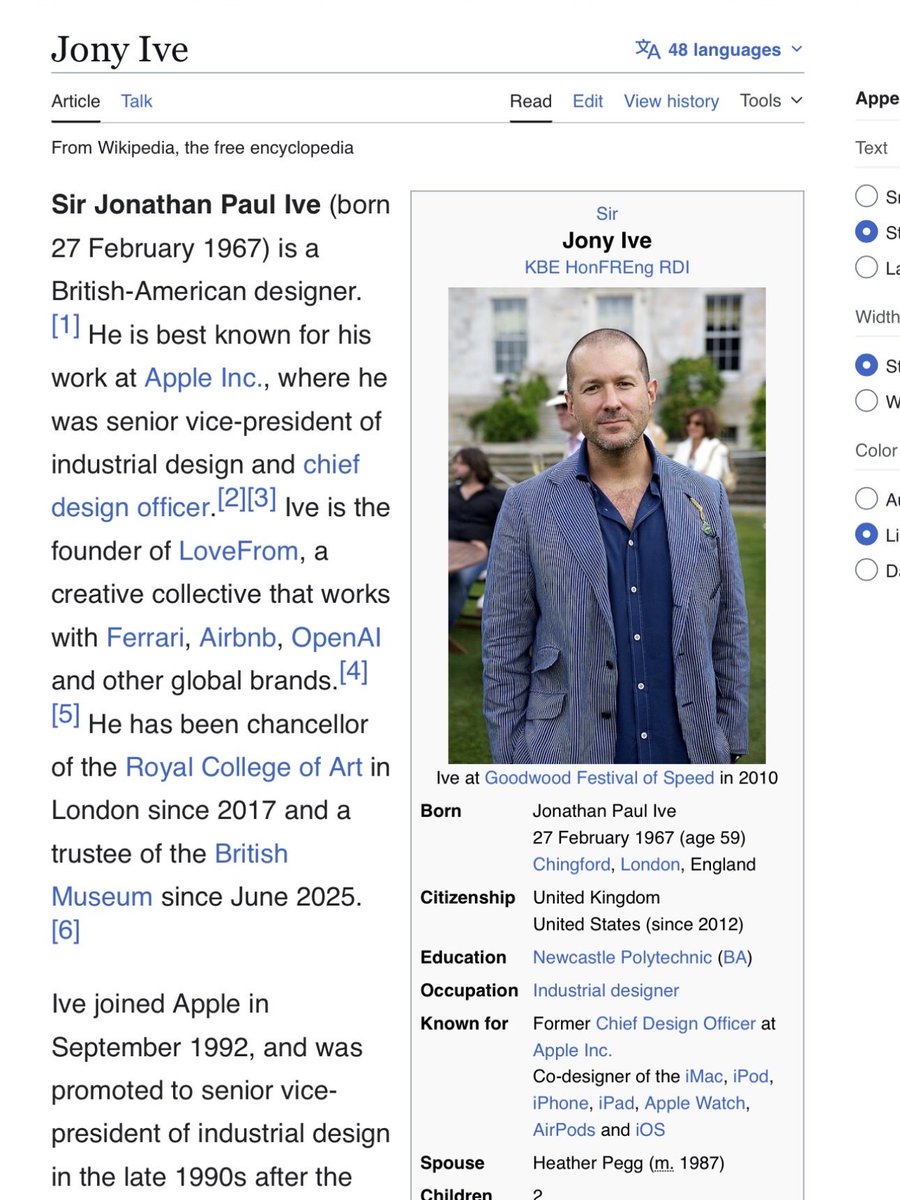Select the second Width radio button
Screen dimensions: 900x1200
(x=867, y=401)
